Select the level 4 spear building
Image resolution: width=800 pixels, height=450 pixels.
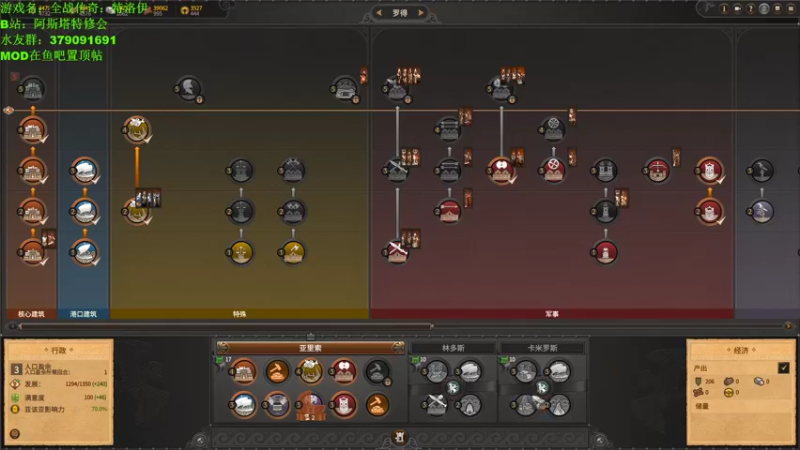[x=449, y=130]
